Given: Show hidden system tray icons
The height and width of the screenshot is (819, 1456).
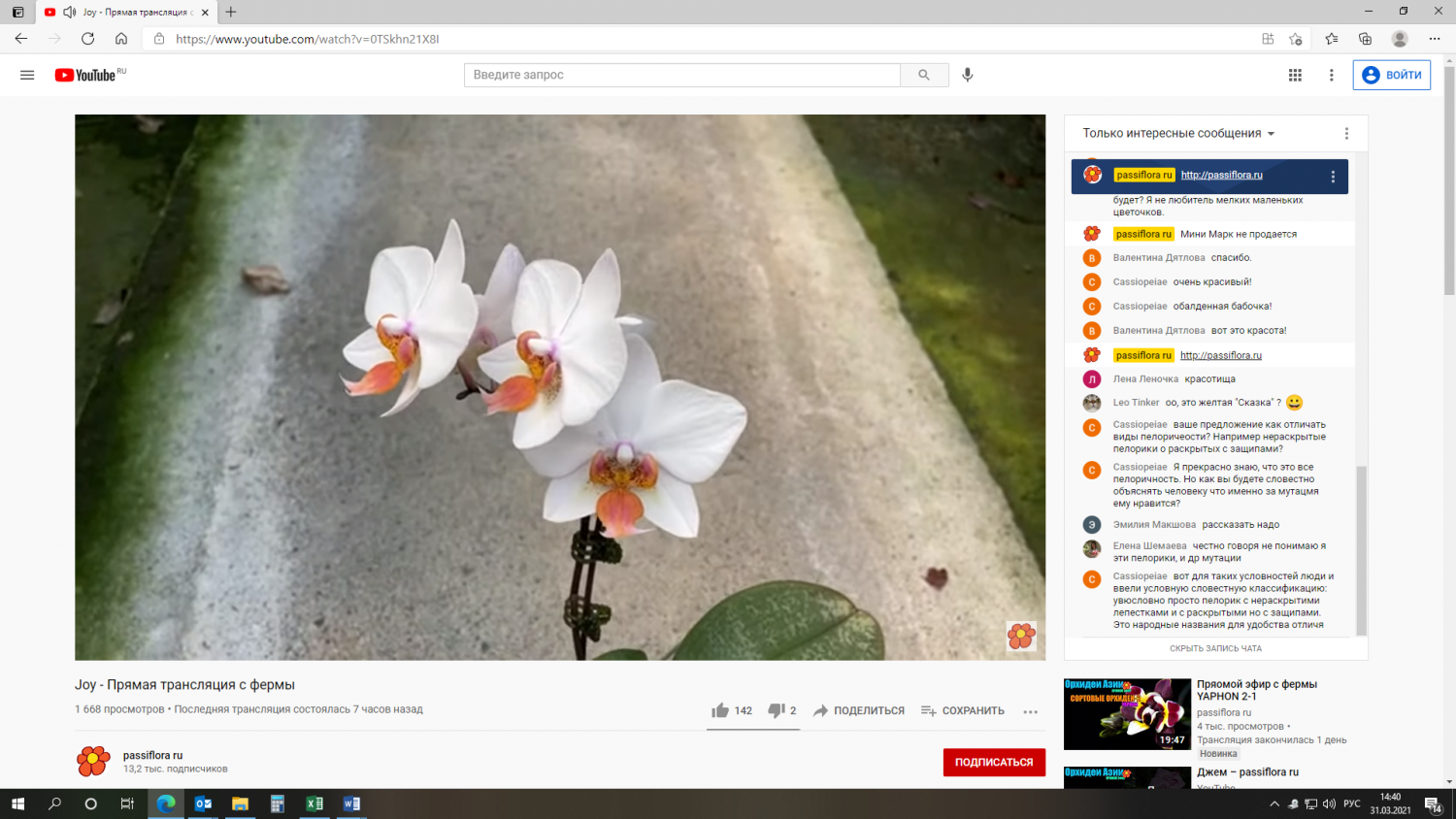Looking at the screenshot, I should (x=1274, y=803).
